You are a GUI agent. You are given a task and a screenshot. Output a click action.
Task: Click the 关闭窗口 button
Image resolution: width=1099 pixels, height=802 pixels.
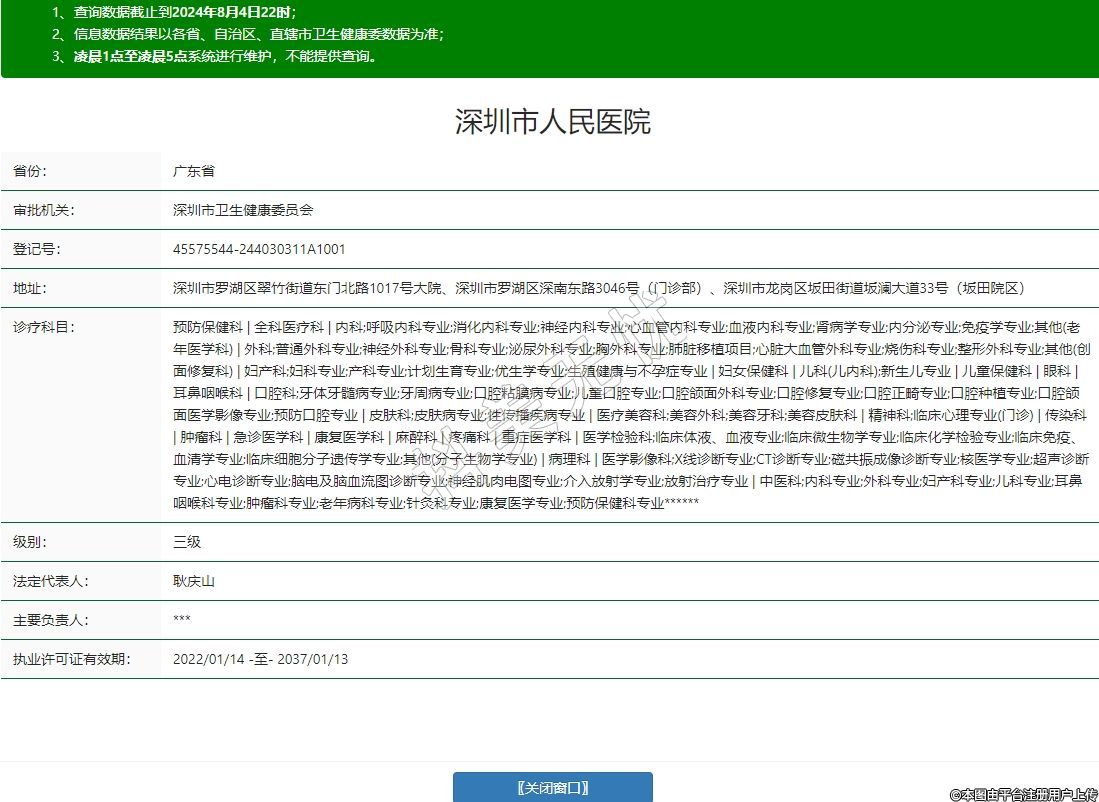(x=552, y=787)
